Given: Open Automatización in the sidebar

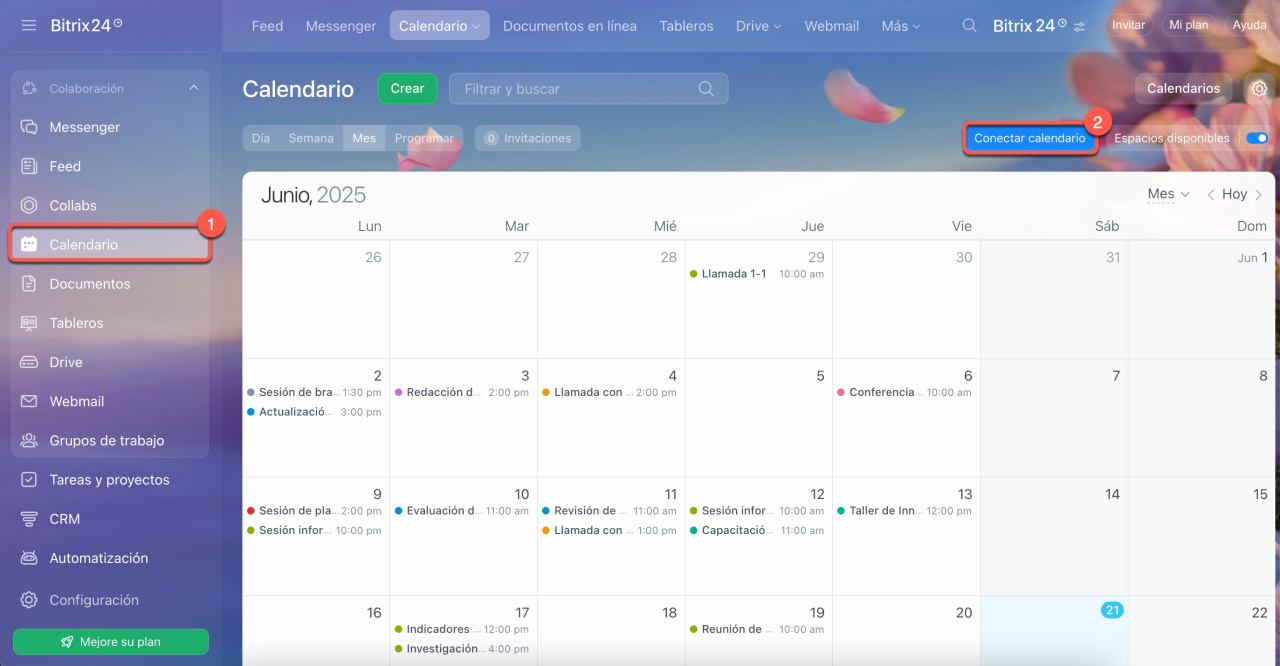Looking at the screenshot, I should coord(110,558).
